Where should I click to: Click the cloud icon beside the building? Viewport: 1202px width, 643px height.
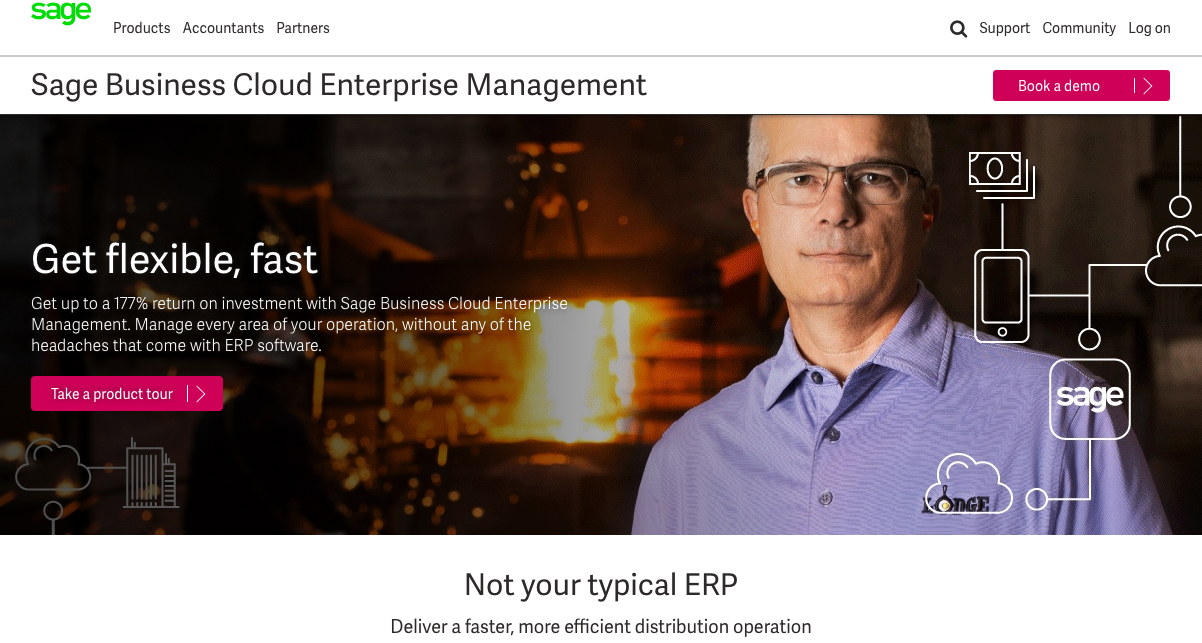(x=54, y=466)
